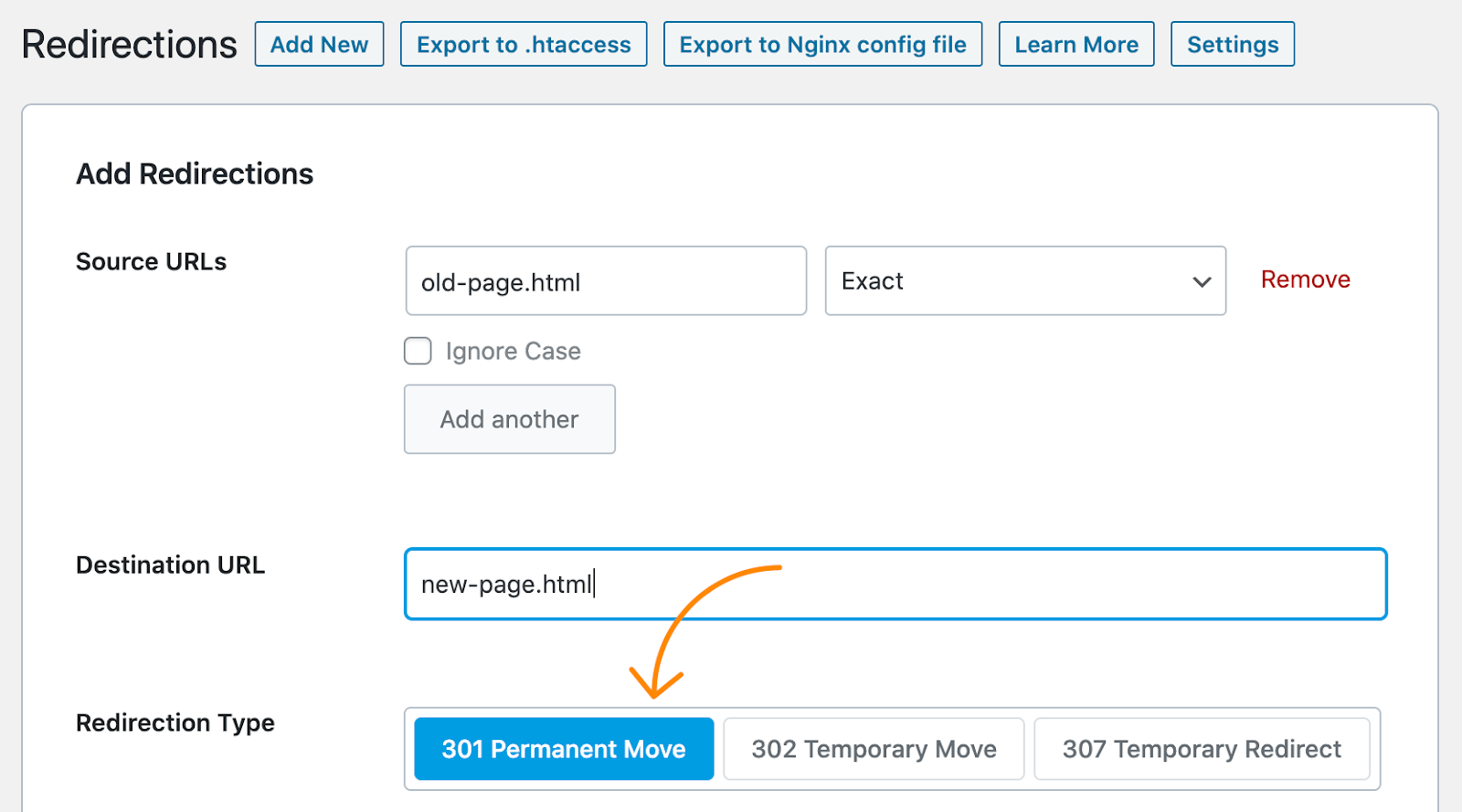Export redirections to .htaccess
Screen dimensions: 1462x812
524,45
